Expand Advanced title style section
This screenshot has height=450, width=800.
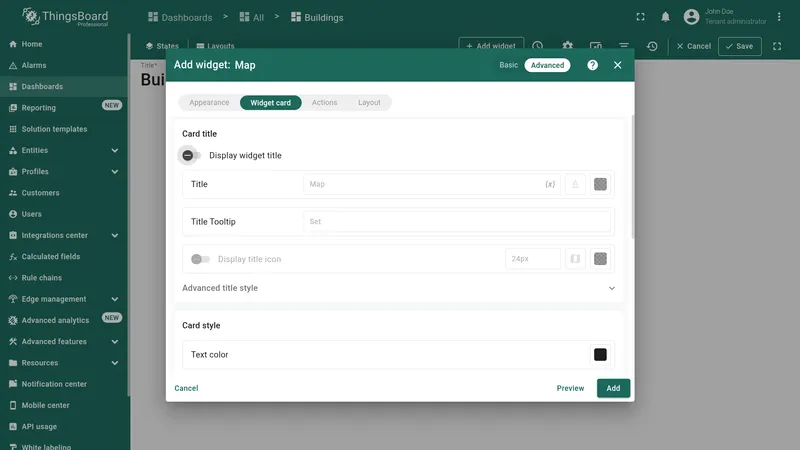(398, 288)
